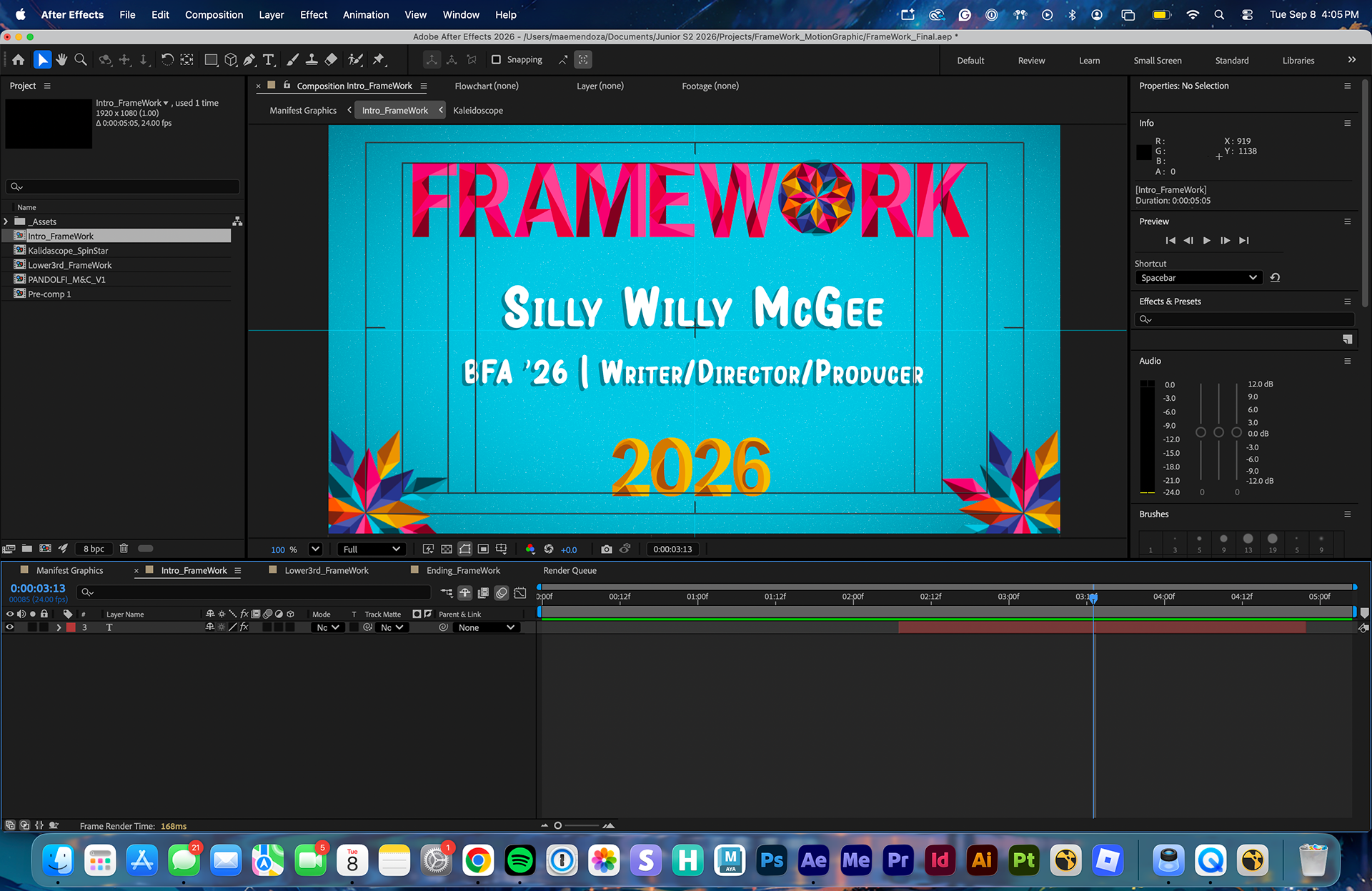Select the Puppet Pin tool
1372x891 pixels.
click(379, 60)
